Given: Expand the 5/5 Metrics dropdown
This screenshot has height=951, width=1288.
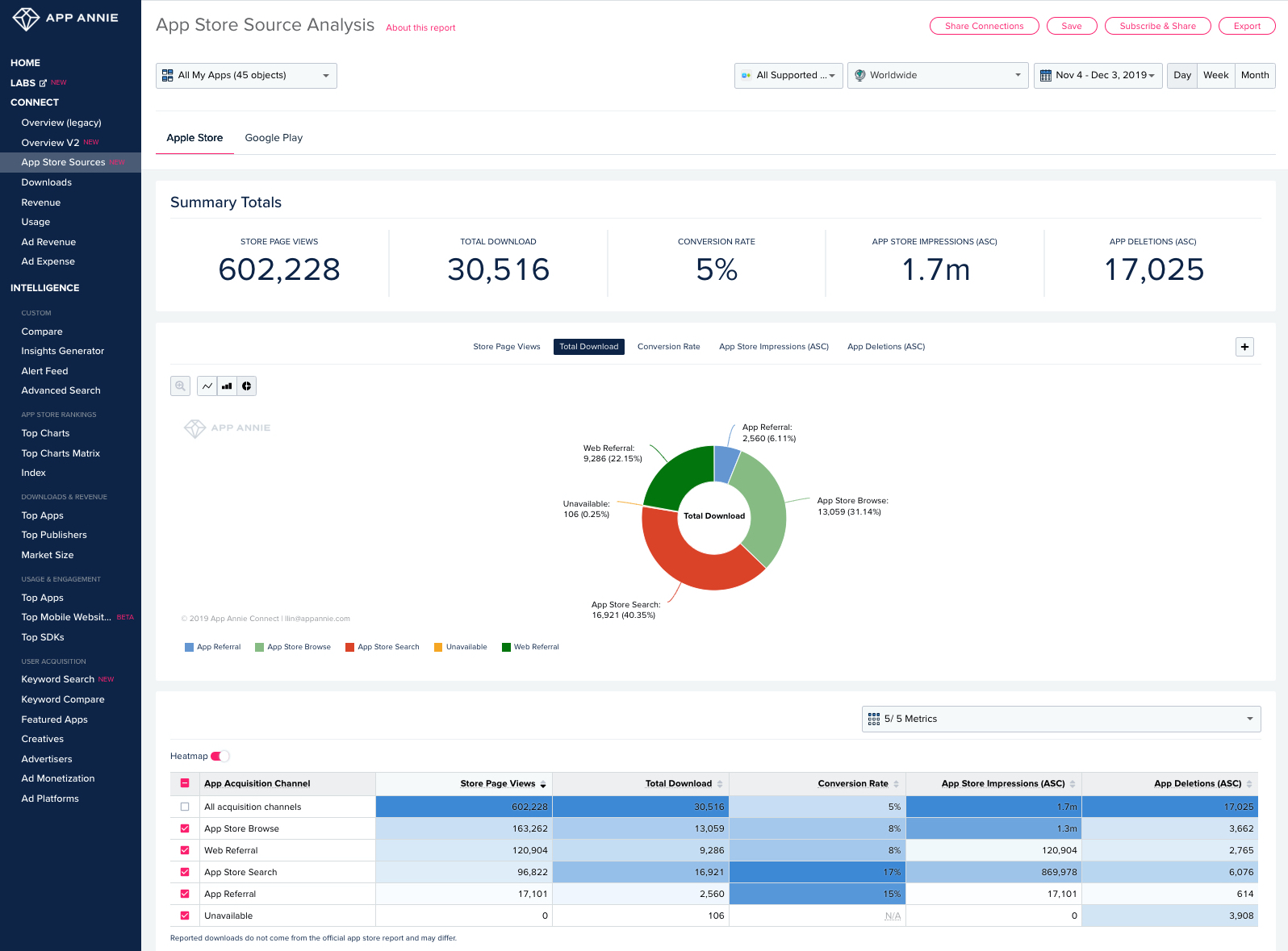Looking at the screenshot, I should point(1061,719).
